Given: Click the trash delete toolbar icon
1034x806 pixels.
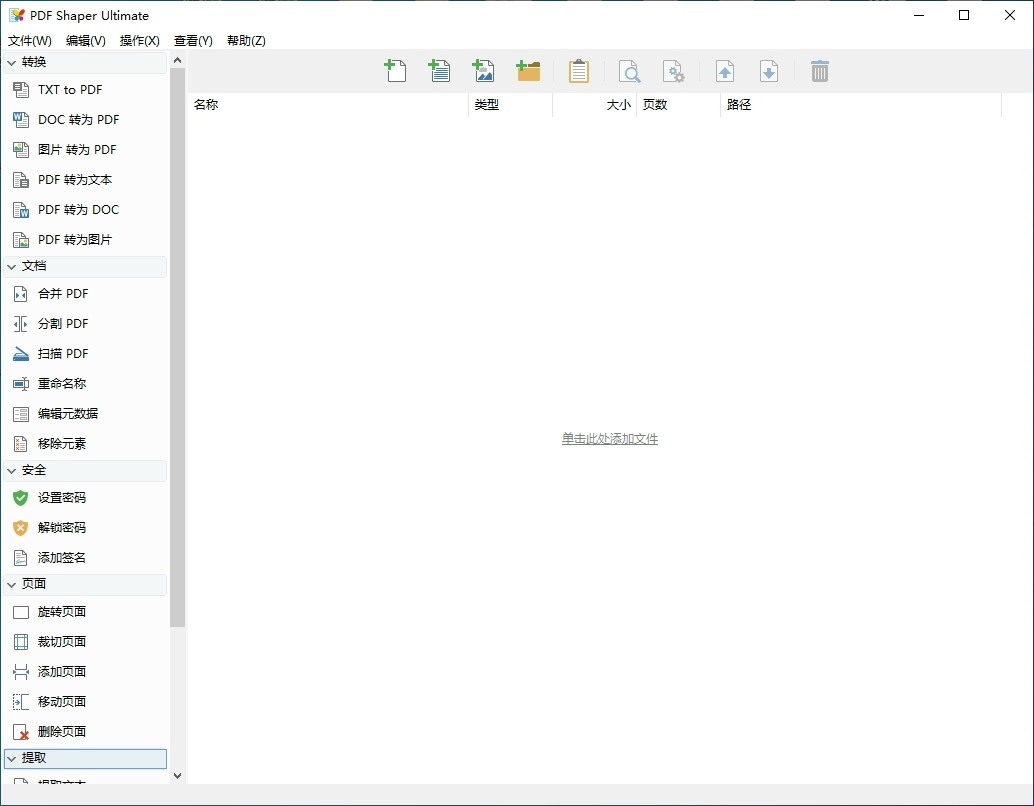Looking at the screenshot, I should click(820, 71).
